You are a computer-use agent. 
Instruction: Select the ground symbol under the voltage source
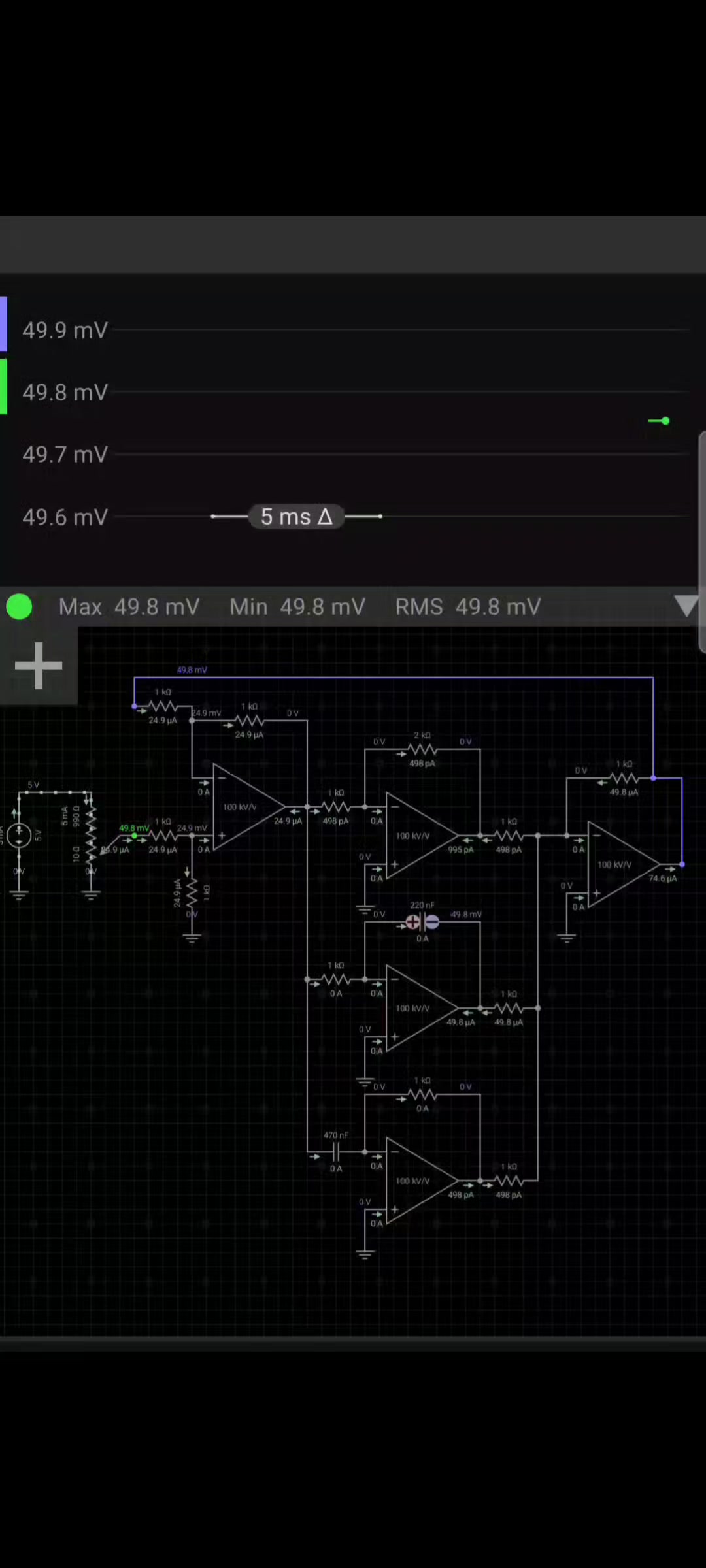19,894
